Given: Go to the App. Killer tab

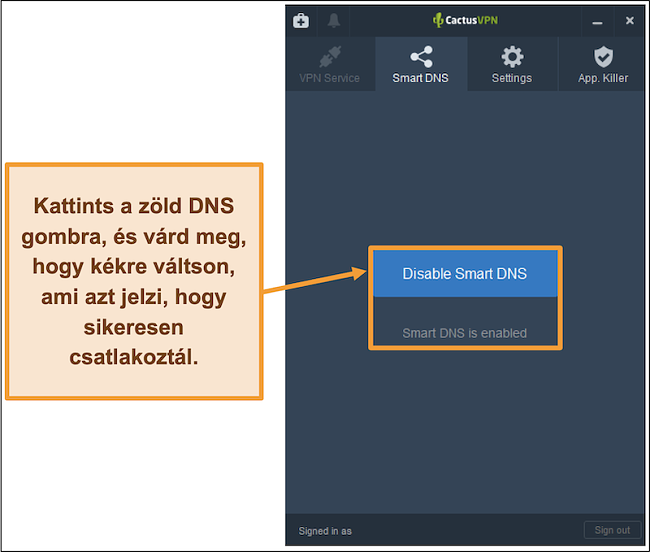Looking at the screenshot, I should coord(603,64).
